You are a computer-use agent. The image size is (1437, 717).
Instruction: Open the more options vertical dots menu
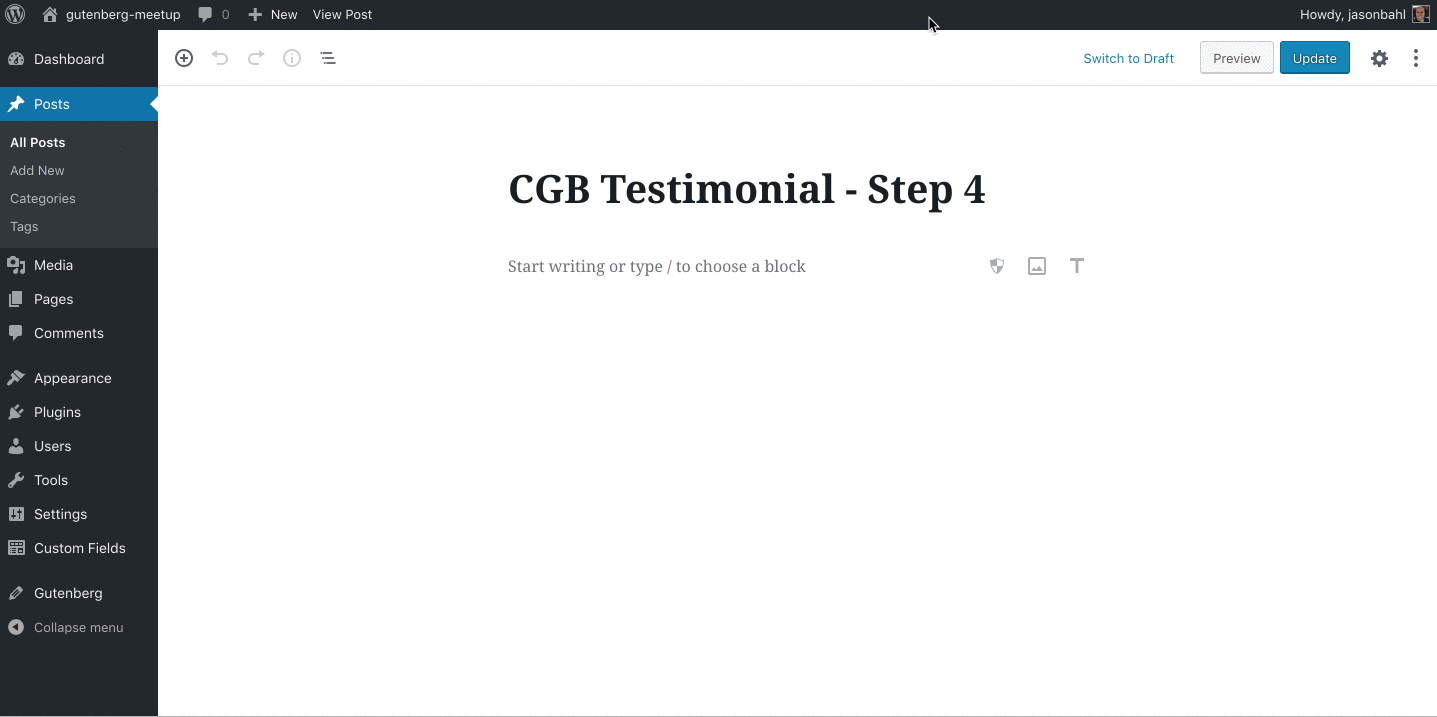click(x=1415, y=58)
